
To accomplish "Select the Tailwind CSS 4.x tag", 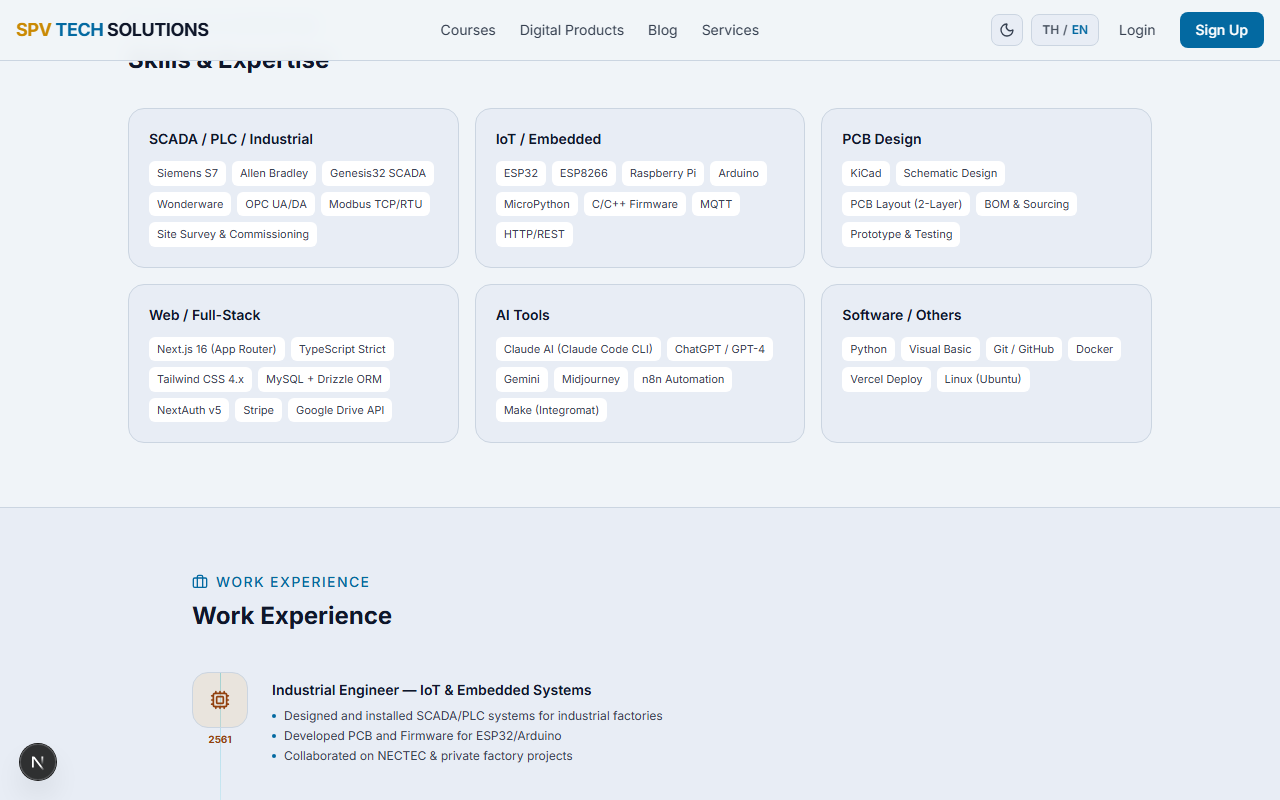I will coord(200,379).
